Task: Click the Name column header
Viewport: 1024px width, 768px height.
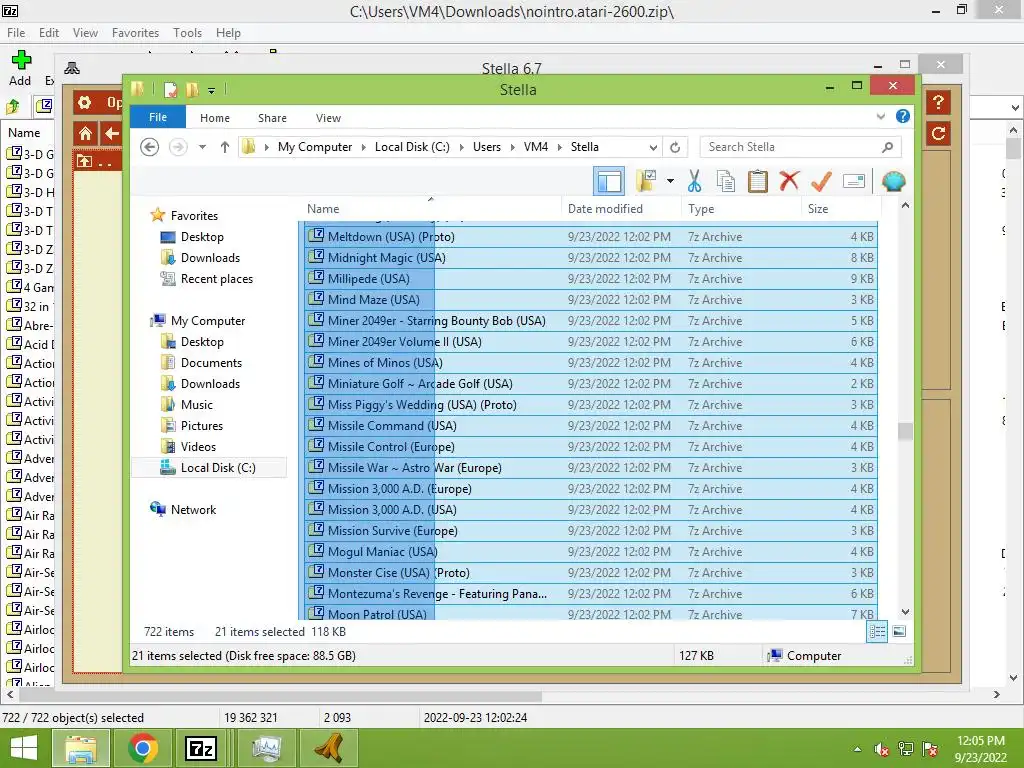Action: [430, 208]
